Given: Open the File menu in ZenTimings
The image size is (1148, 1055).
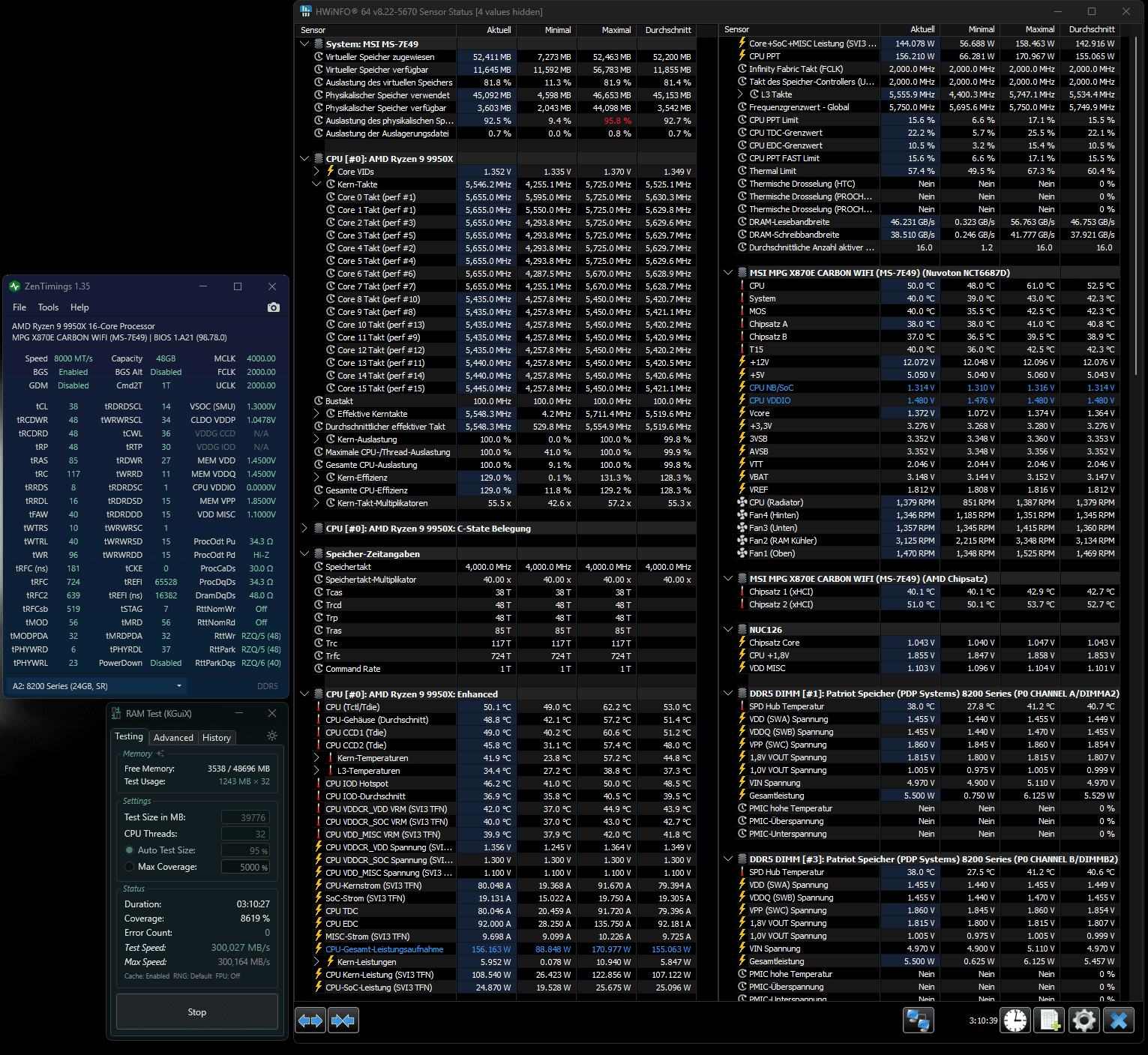Looking at the screenshot, I should pyautogui.click(x=19, y=307).
